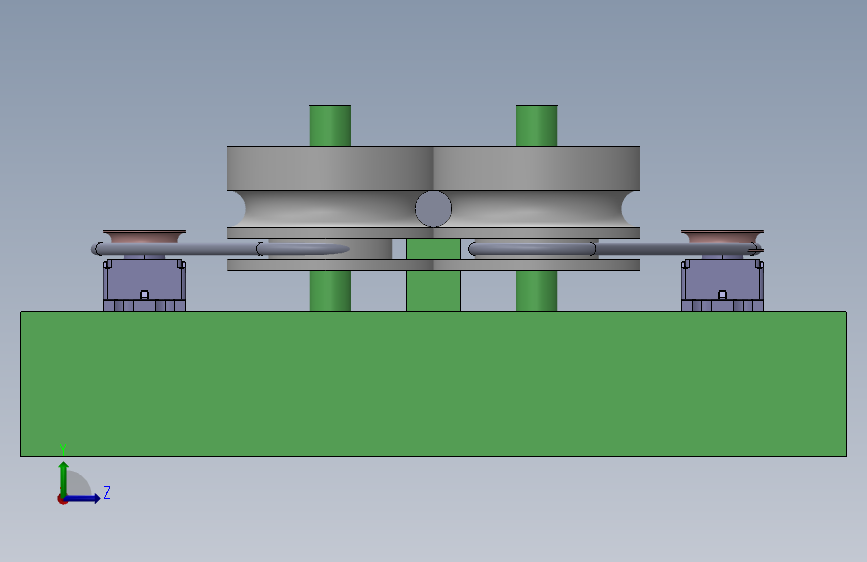Select the left green vertical shaft top

[330, 126]
